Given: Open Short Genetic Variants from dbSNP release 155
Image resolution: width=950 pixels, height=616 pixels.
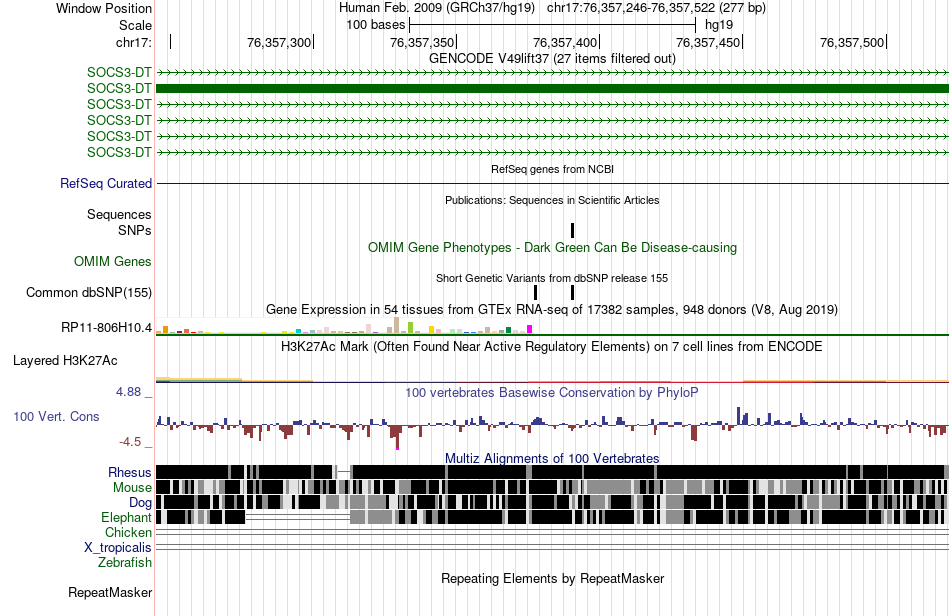Looking at the screenshot, I should pos(552,279).
